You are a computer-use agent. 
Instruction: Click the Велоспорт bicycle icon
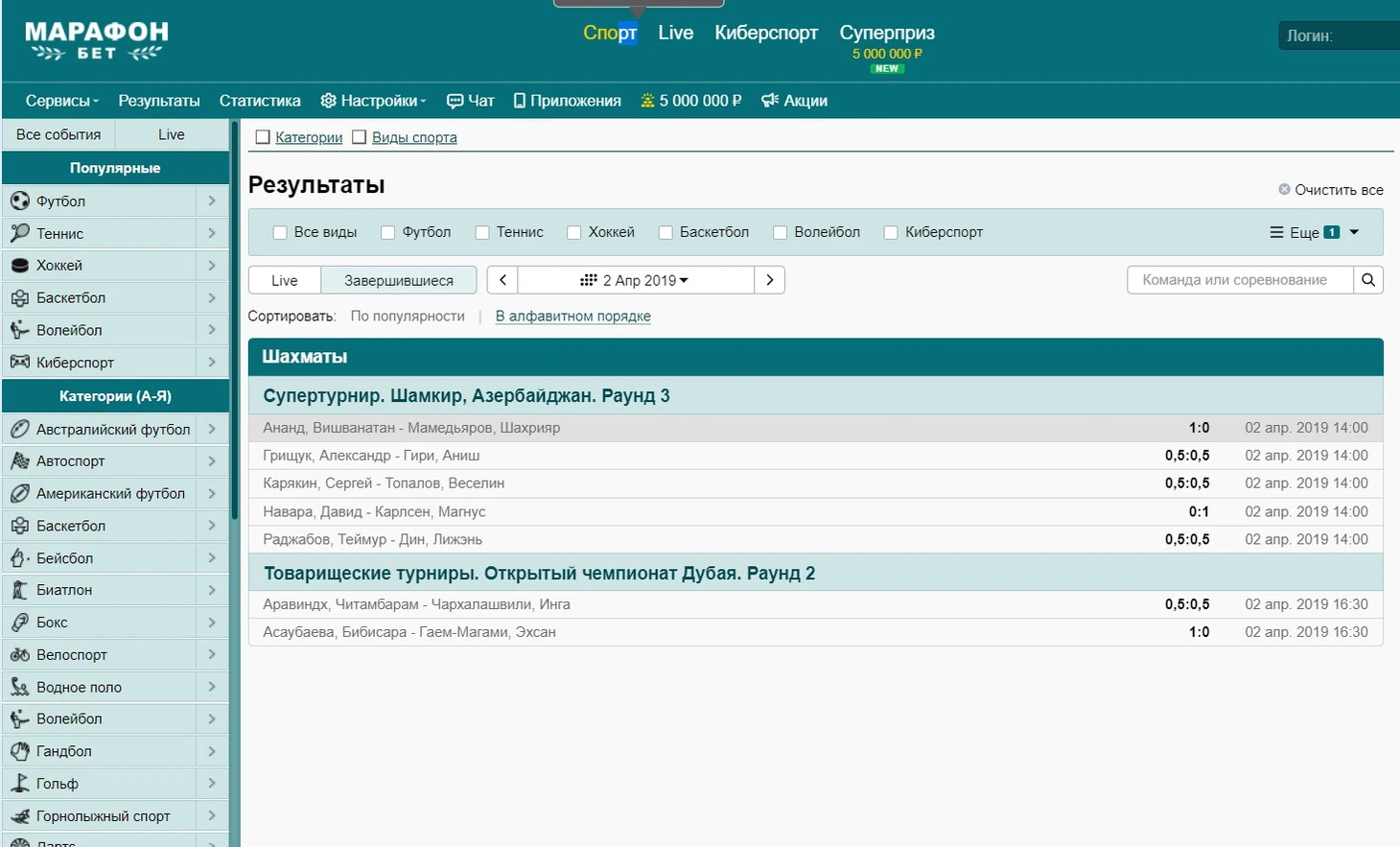pos(19,655)
